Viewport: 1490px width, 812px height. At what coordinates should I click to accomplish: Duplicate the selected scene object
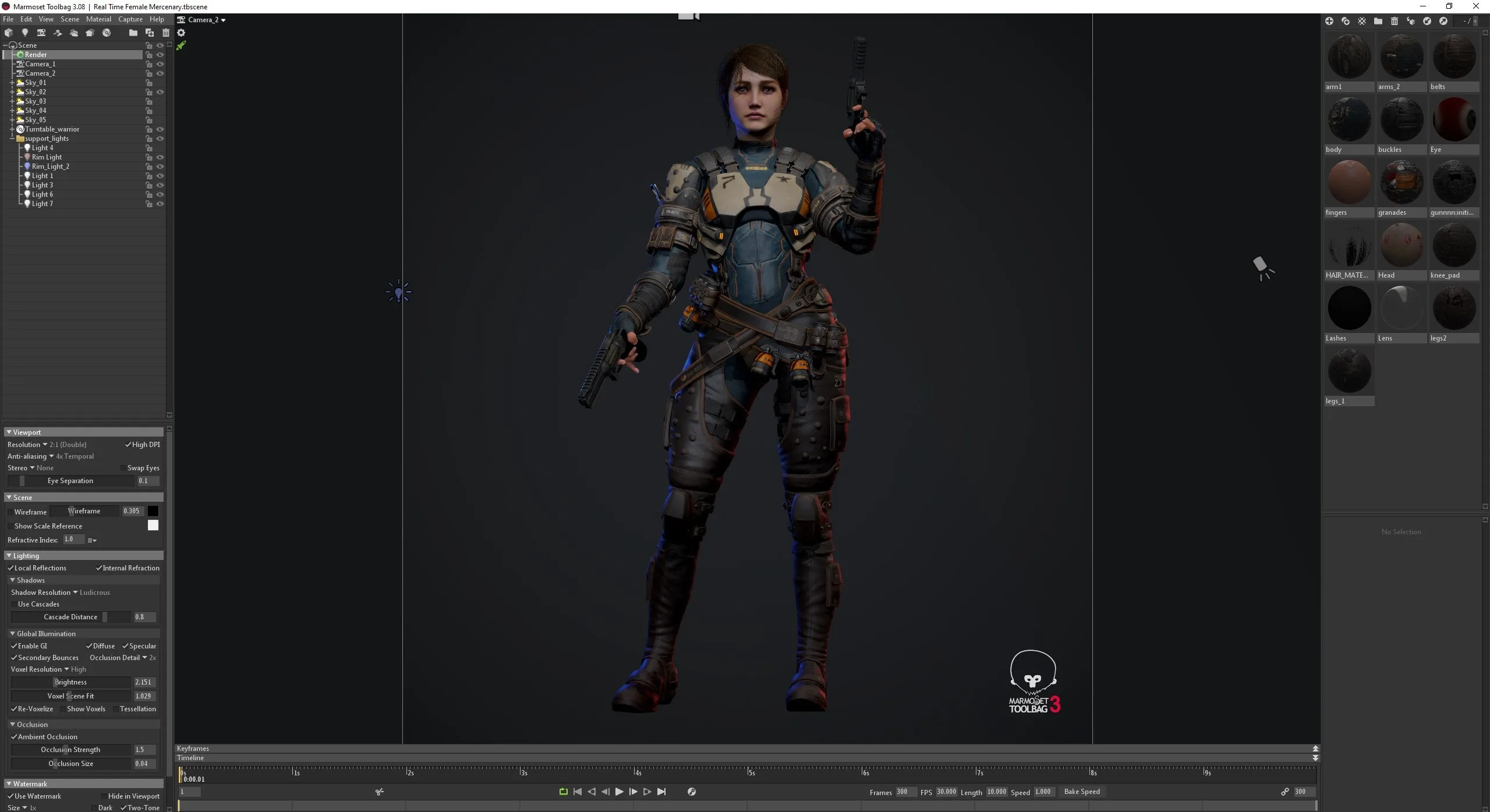click(x=150, y=33)
